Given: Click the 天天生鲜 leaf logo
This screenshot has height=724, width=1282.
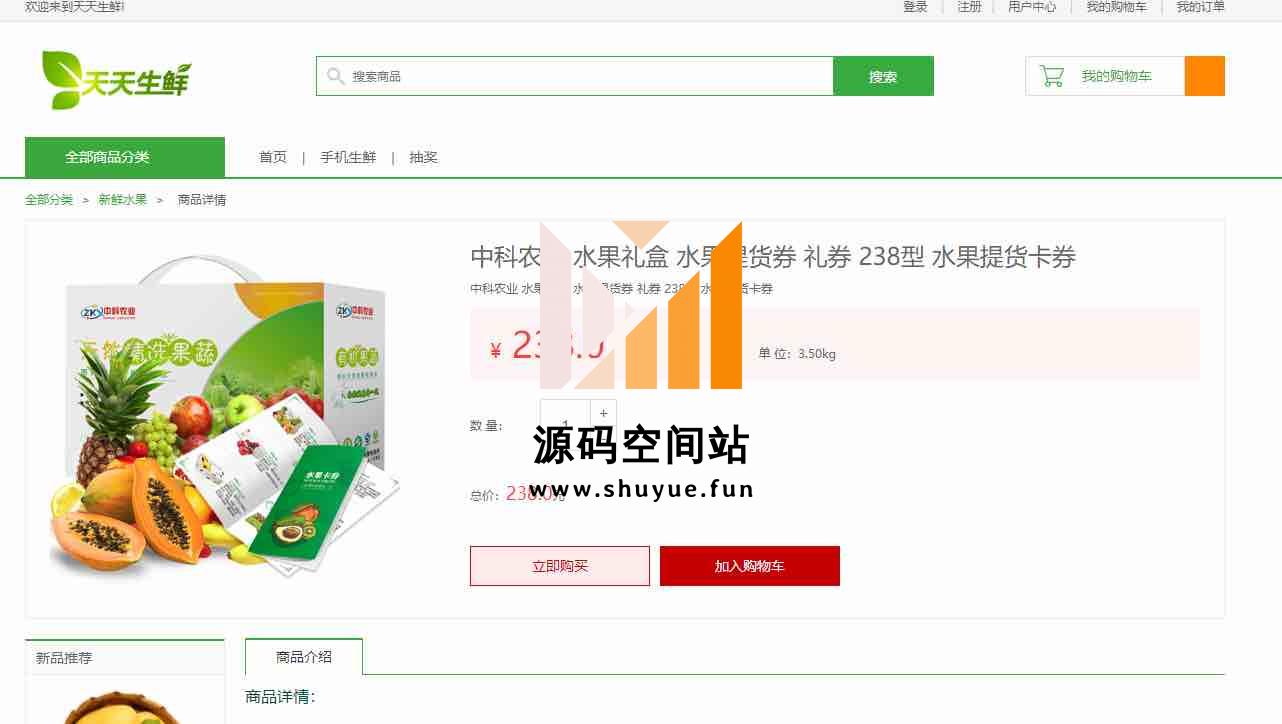Looking at the screenshot, I should 115,79.
